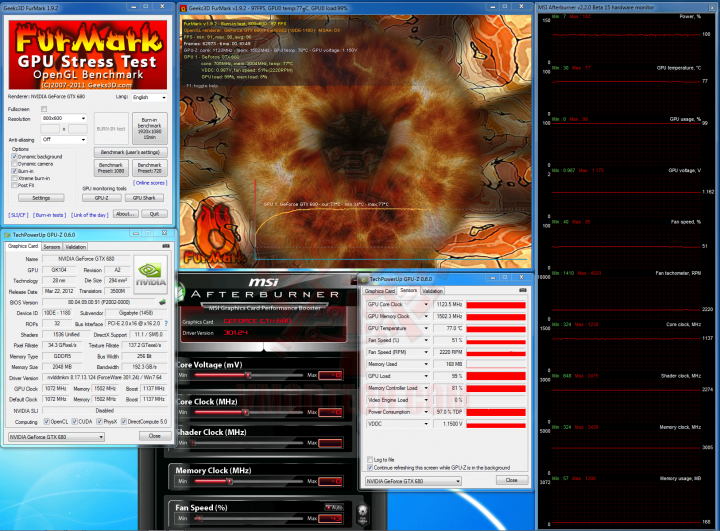Launch GPU Shark monitoring tool
Image resolution: width=720 pixels, height=531 pixels.
144,198
